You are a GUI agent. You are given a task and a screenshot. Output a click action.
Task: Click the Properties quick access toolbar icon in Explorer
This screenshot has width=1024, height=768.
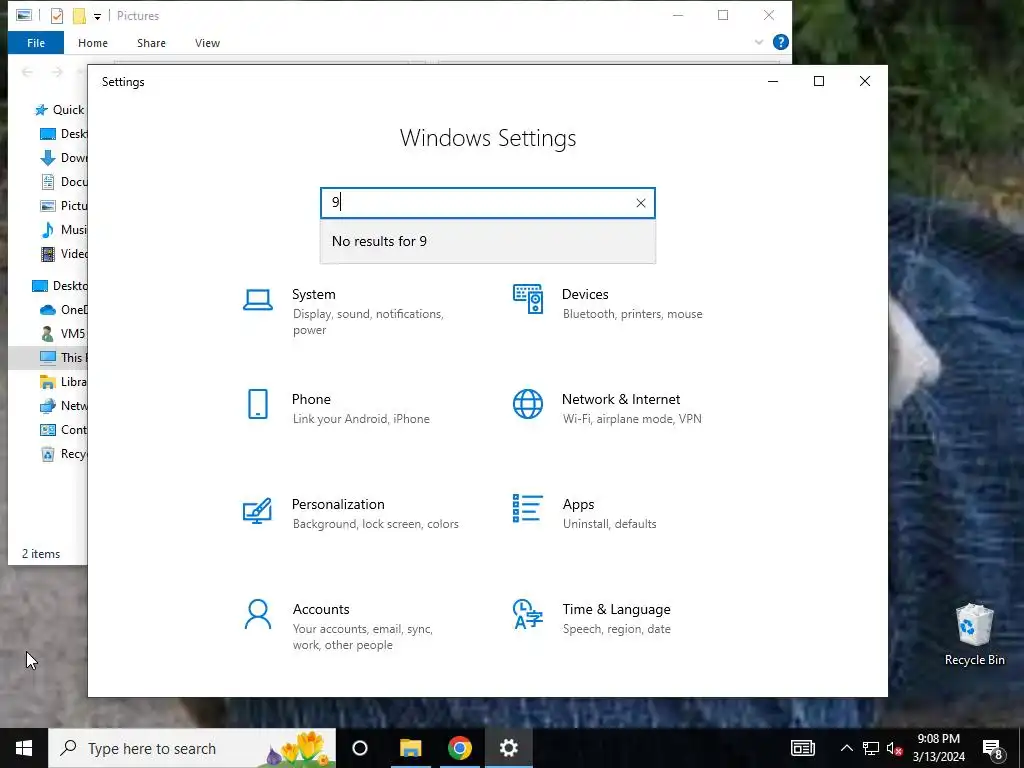[x=57, y=16]
